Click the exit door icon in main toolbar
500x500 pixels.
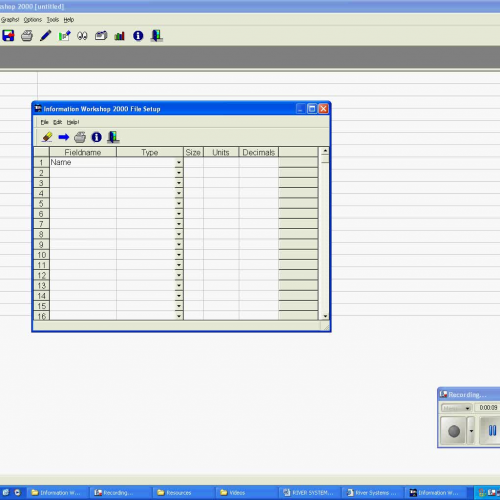pyautogui.click(x=157, y=35)
